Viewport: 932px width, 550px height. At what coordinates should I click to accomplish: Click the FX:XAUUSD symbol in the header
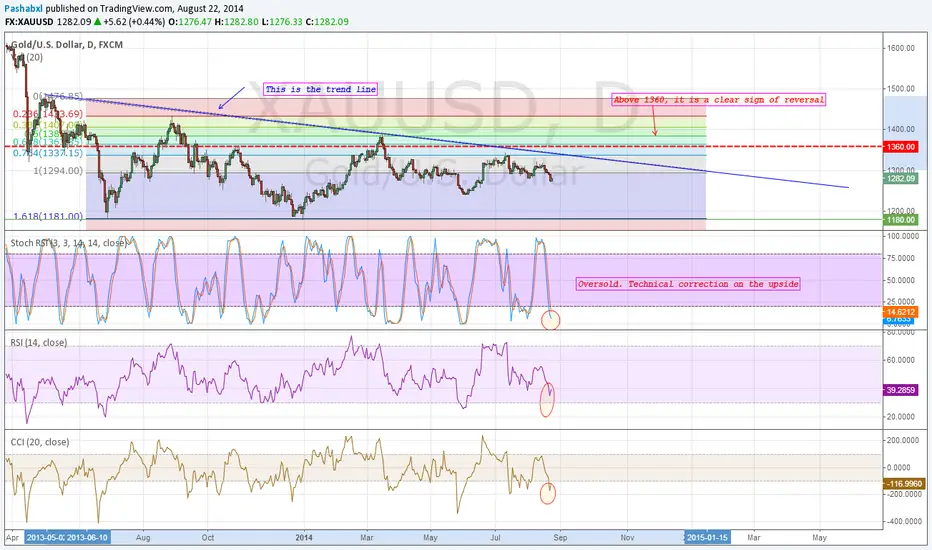(29, 21)
